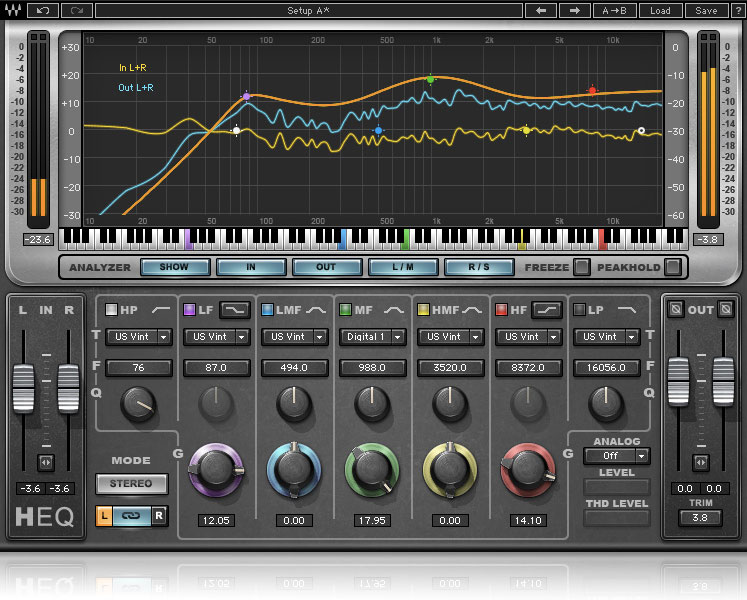Toggle the HP band on
Image resolution: width=747 pixels, height=600 pixels.
[111, 310]
